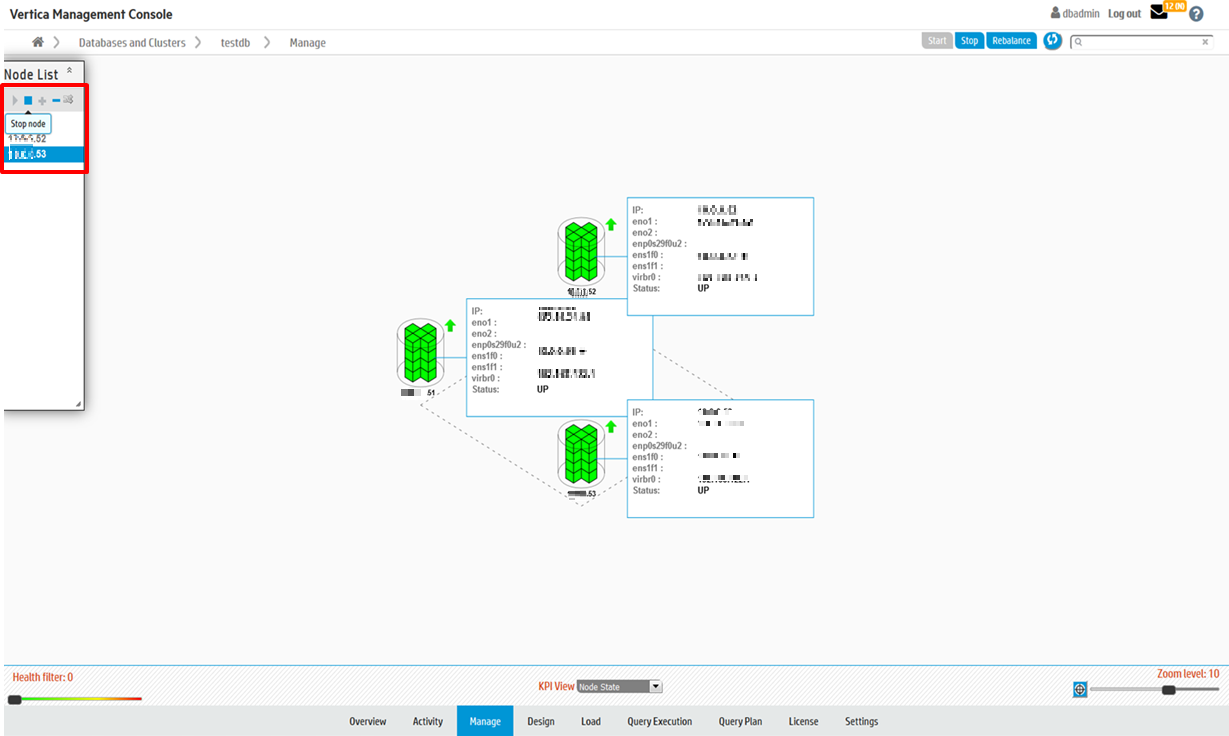Click the Log out link
Image resolution: width=1229 pixels, height=736 pixels.
pos(1124,14)
